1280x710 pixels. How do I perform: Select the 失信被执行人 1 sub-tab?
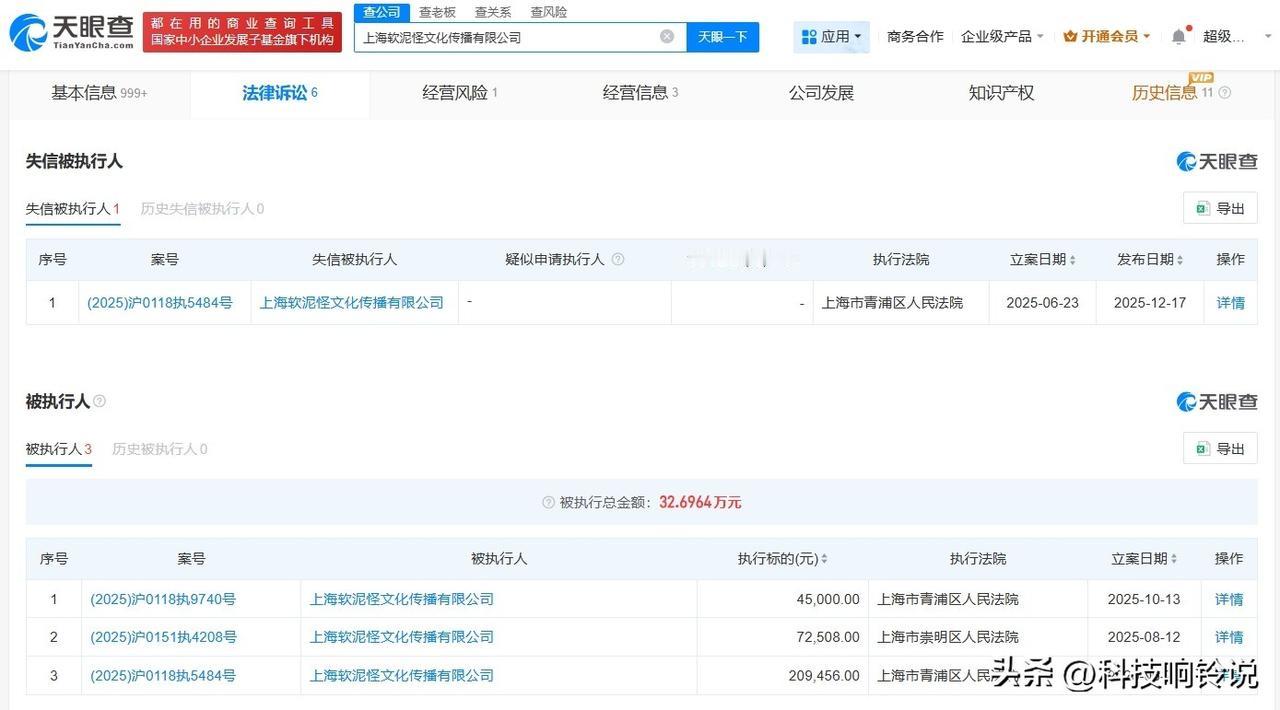[x=73, y=209]
